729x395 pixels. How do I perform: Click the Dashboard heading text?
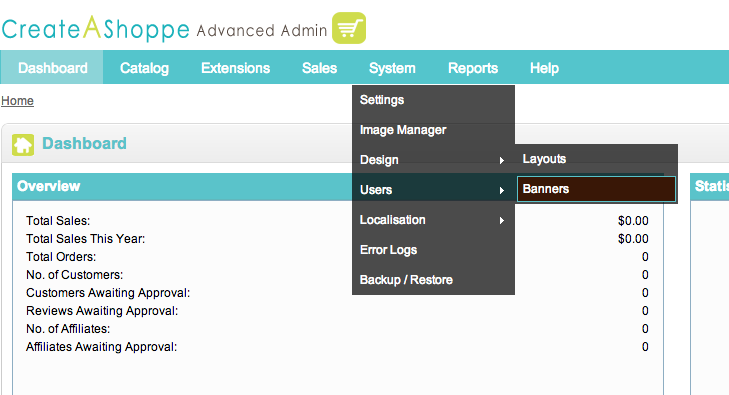84,143
